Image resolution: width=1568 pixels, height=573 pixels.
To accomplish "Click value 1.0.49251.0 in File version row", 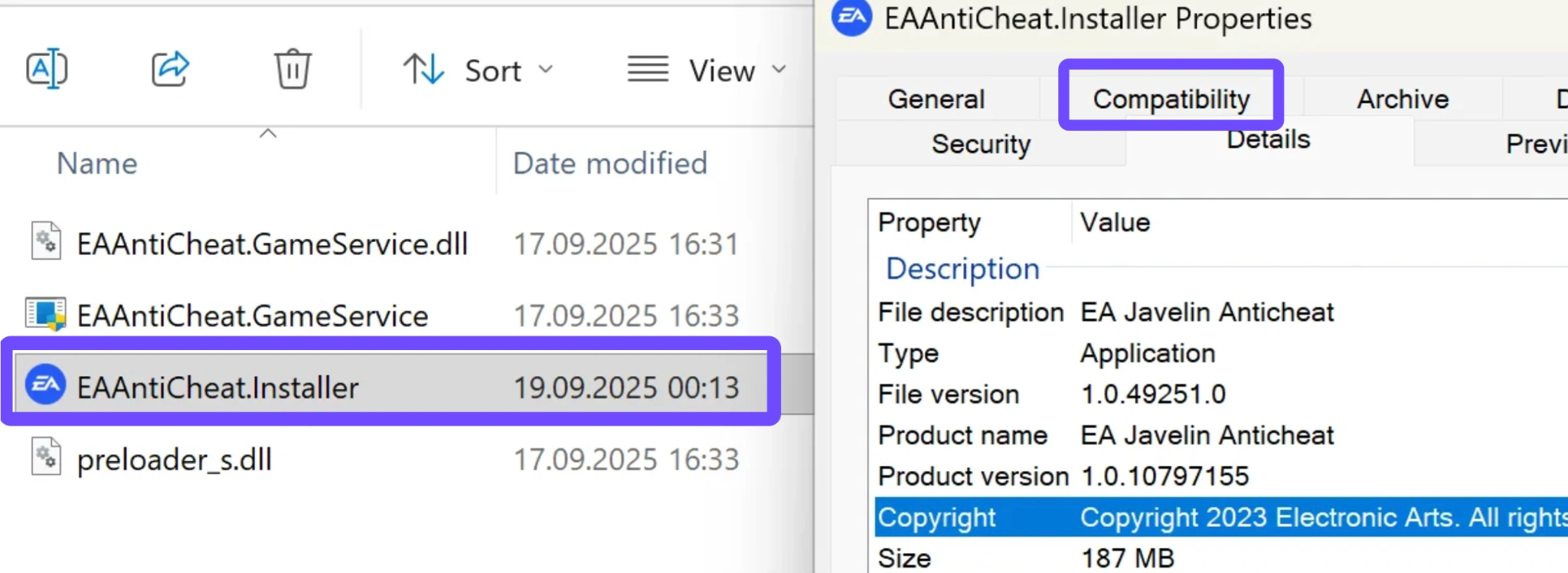I will [1153, 395].
